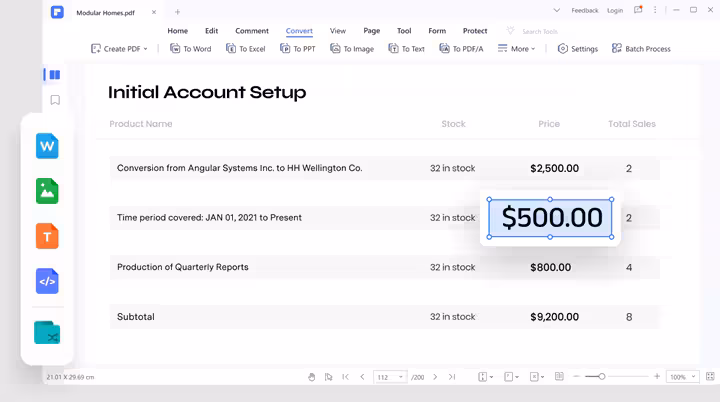The height and width of the screenshot is (402, 720).
Task: Click the Login link
Action: [615, 10]
